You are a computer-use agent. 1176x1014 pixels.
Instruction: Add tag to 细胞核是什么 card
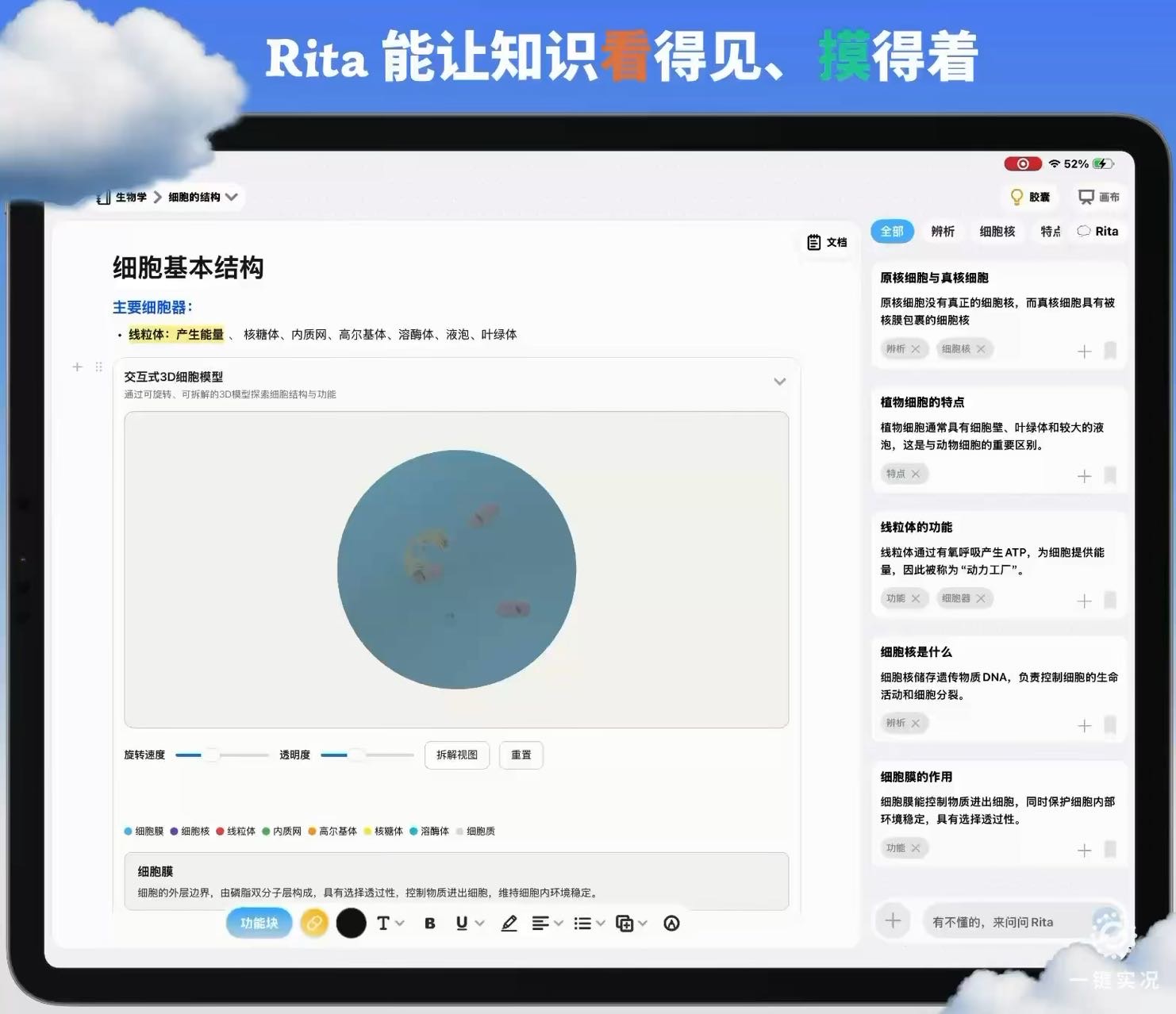pyautogui.click(x=1085, y=725)
